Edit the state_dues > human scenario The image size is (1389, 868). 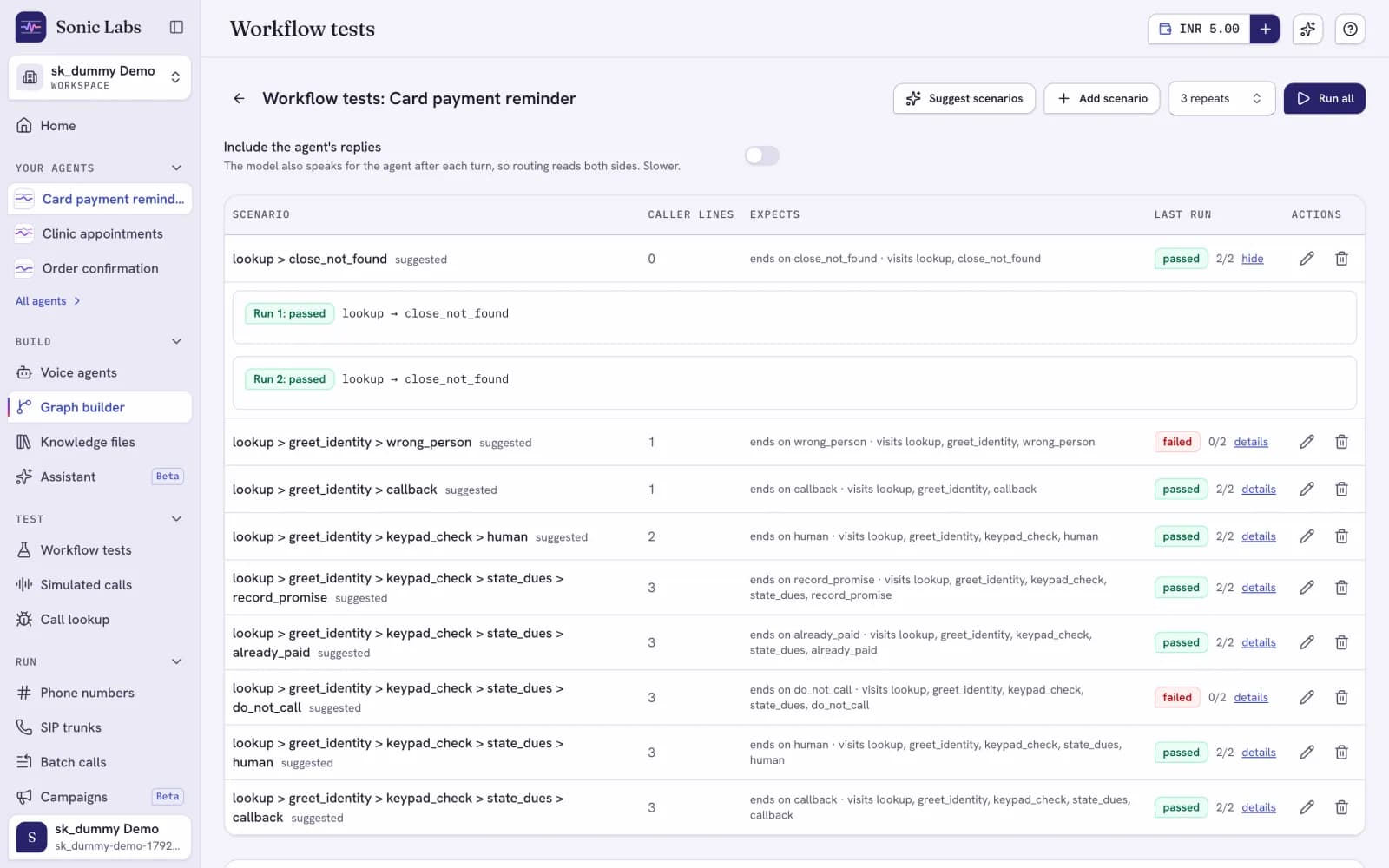point(1307,753)
